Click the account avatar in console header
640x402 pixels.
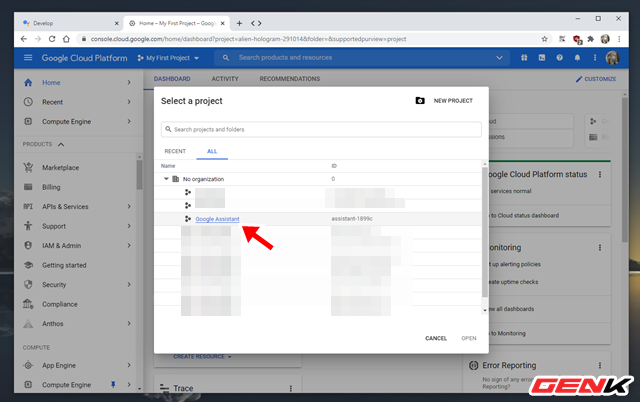612,58
